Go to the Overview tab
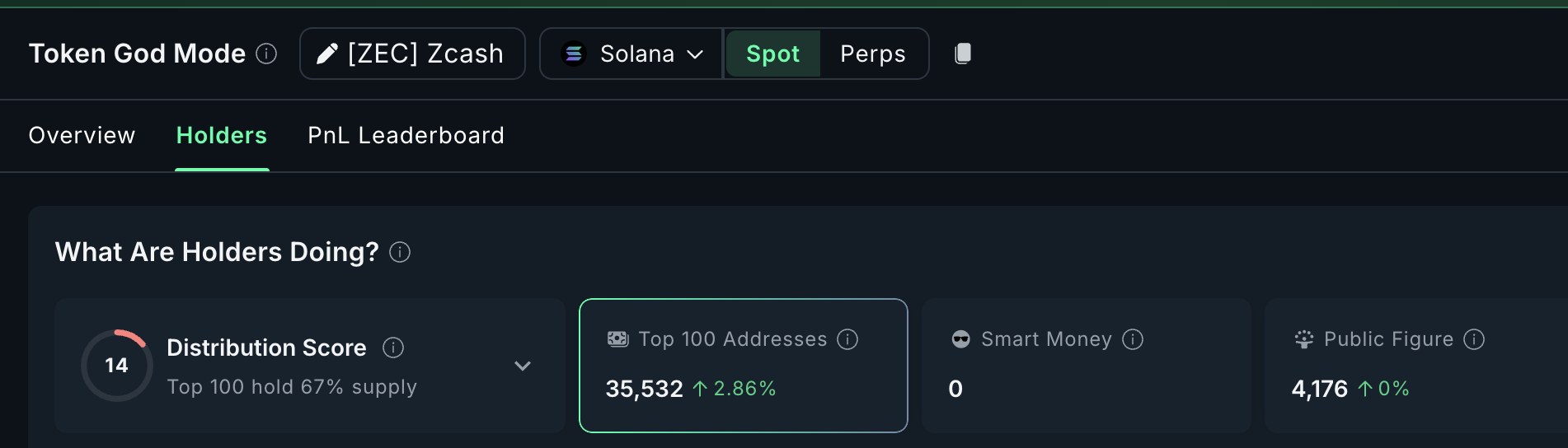This screenshot has height=448, width=1568. point(82,135)
